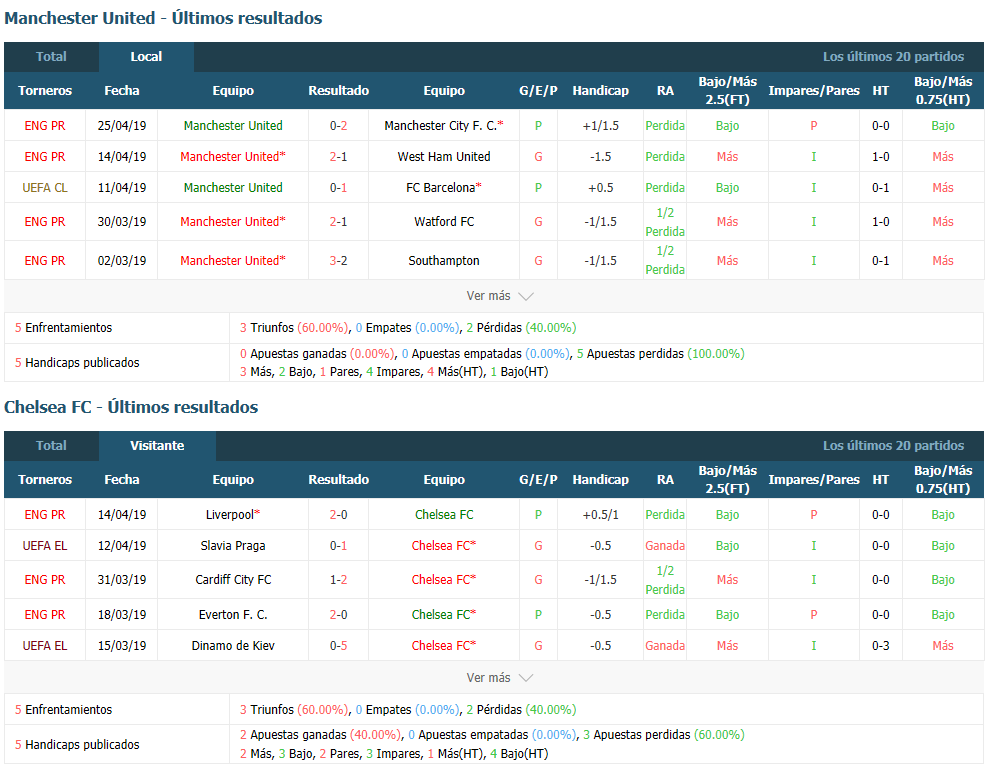The width and height of the screenshot is (993, 769).
Task: Expand Ver más under Manchester United results
Action: tap(500, 296)
